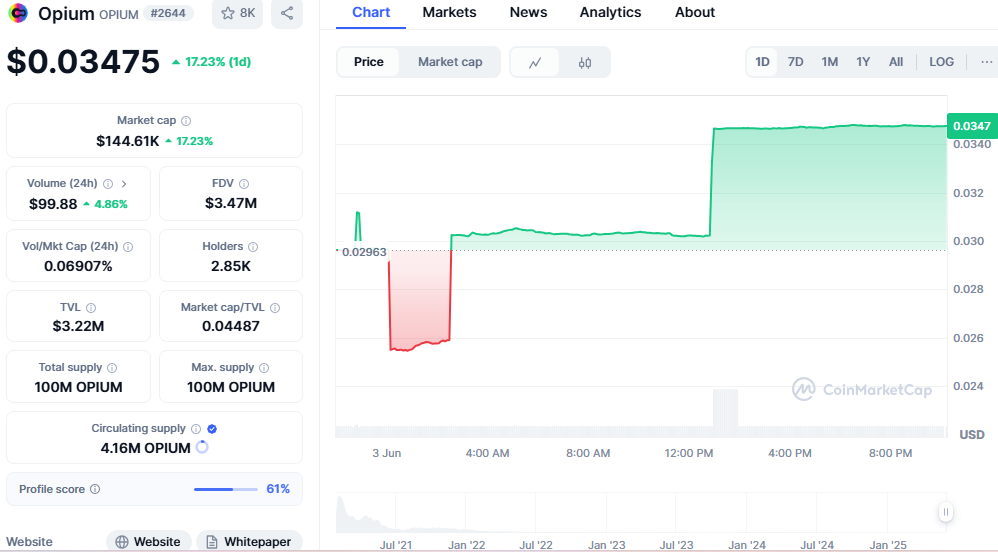The height and width of the screenshot is (552, 998).
Task: Click the $144.61K market cap value
Action: pos(128,141)
